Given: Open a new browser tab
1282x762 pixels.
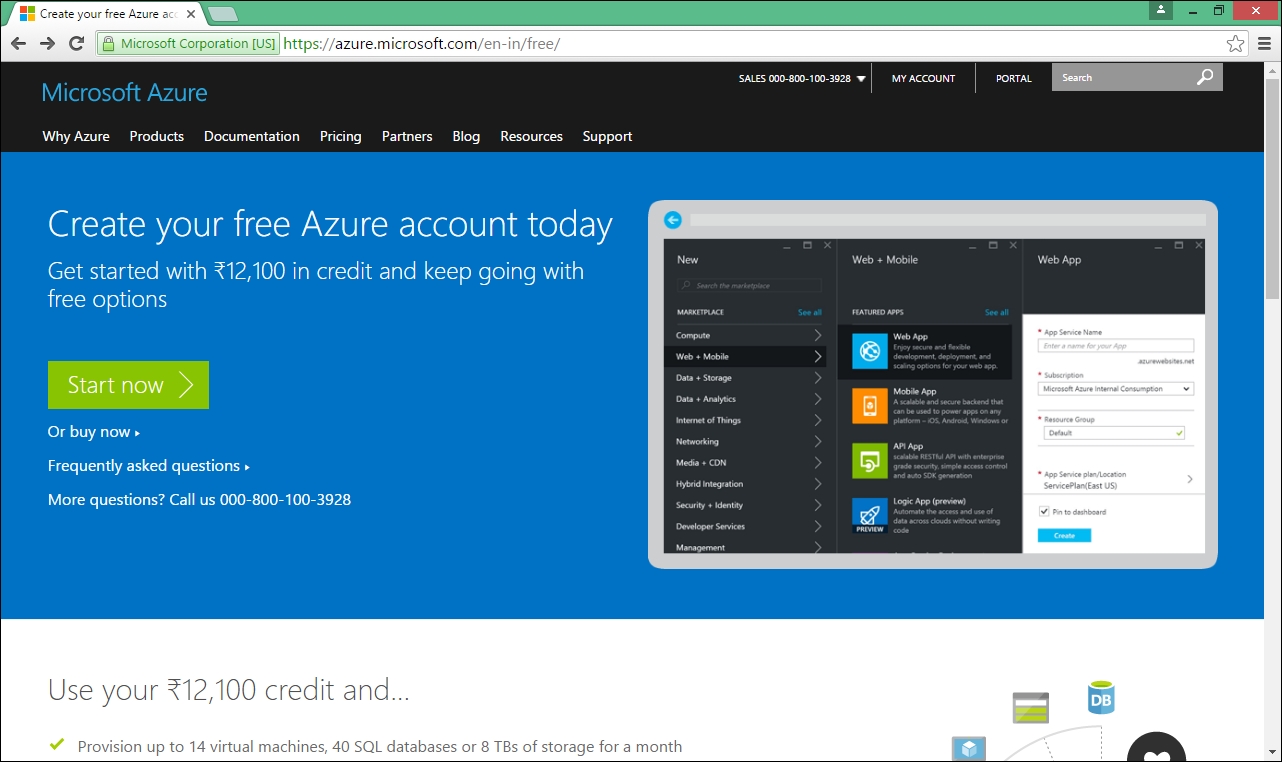Looking at the screenshot, I should pos(222,14).
